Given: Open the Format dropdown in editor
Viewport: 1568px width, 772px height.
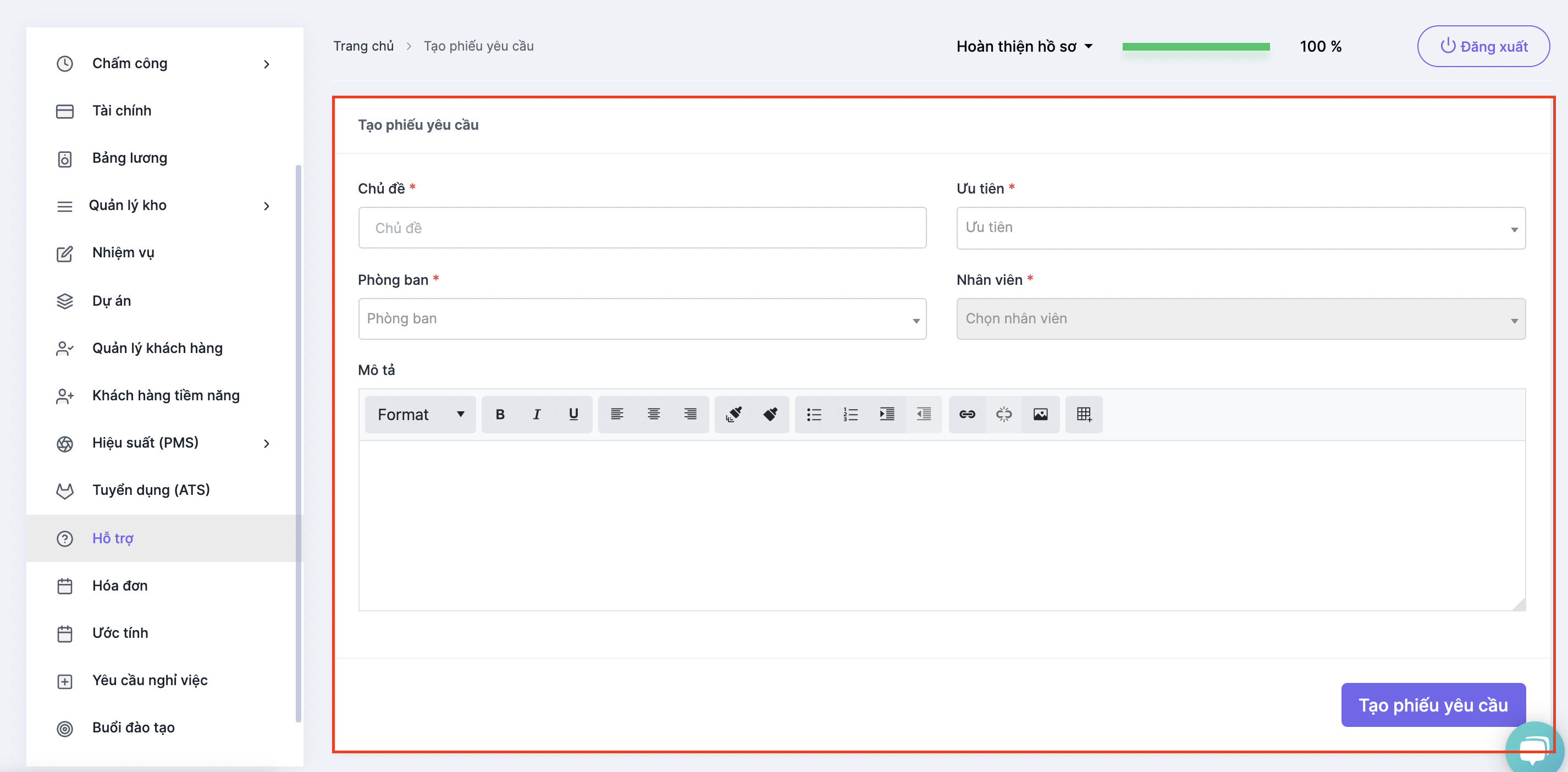Looking at the screenshot, I should pos(421,415).
